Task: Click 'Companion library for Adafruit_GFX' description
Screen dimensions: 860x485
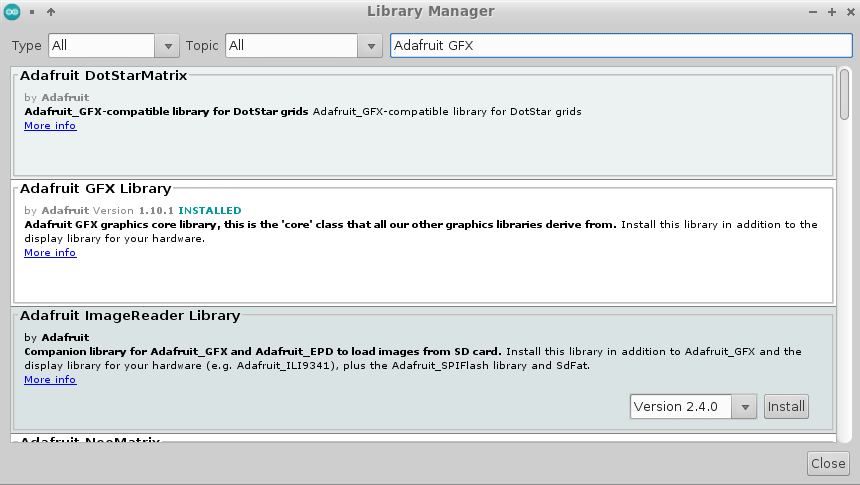Action: coord(262,351)
